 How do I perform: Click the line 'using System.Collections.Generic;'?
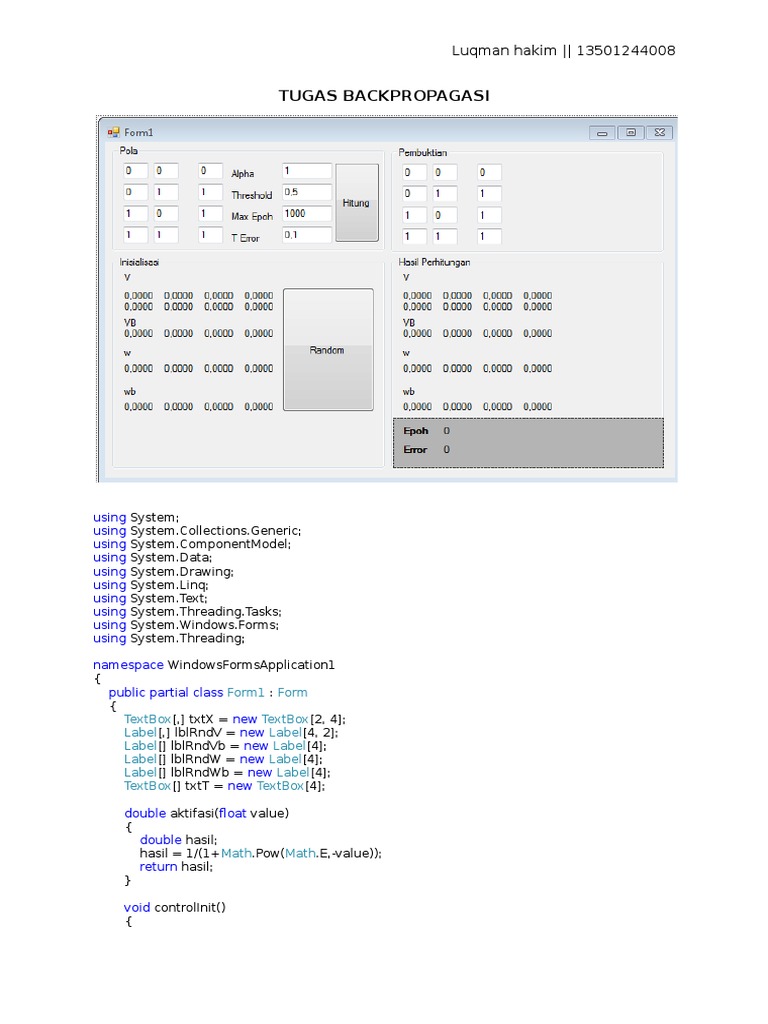pyautogui.click(x=197, y=531)
